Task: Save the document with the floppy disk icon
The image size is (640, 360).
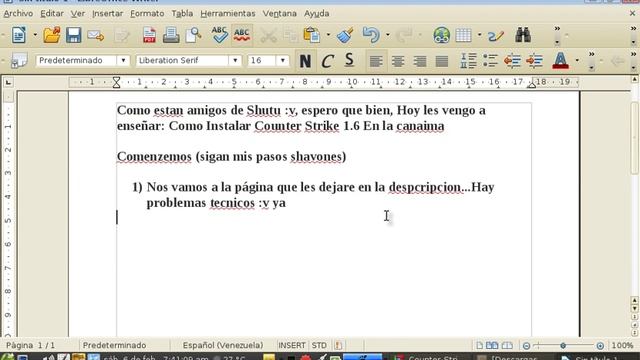Action: click(73, 35)
